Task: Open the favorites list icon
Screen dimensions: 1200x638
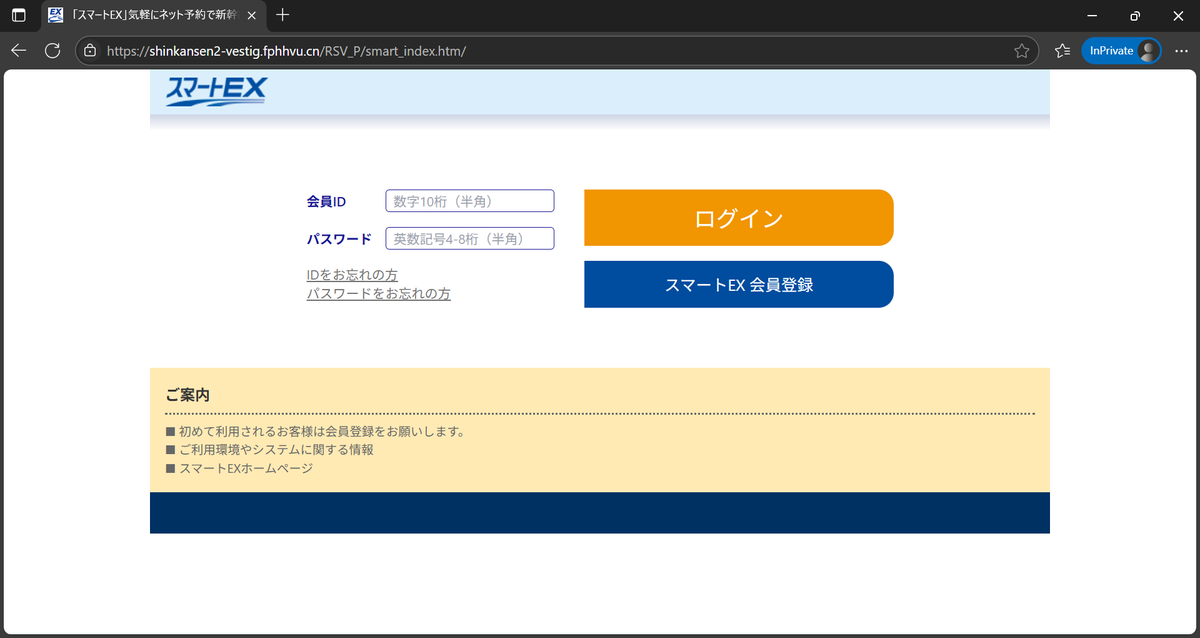Action: tap(1062, 50)
